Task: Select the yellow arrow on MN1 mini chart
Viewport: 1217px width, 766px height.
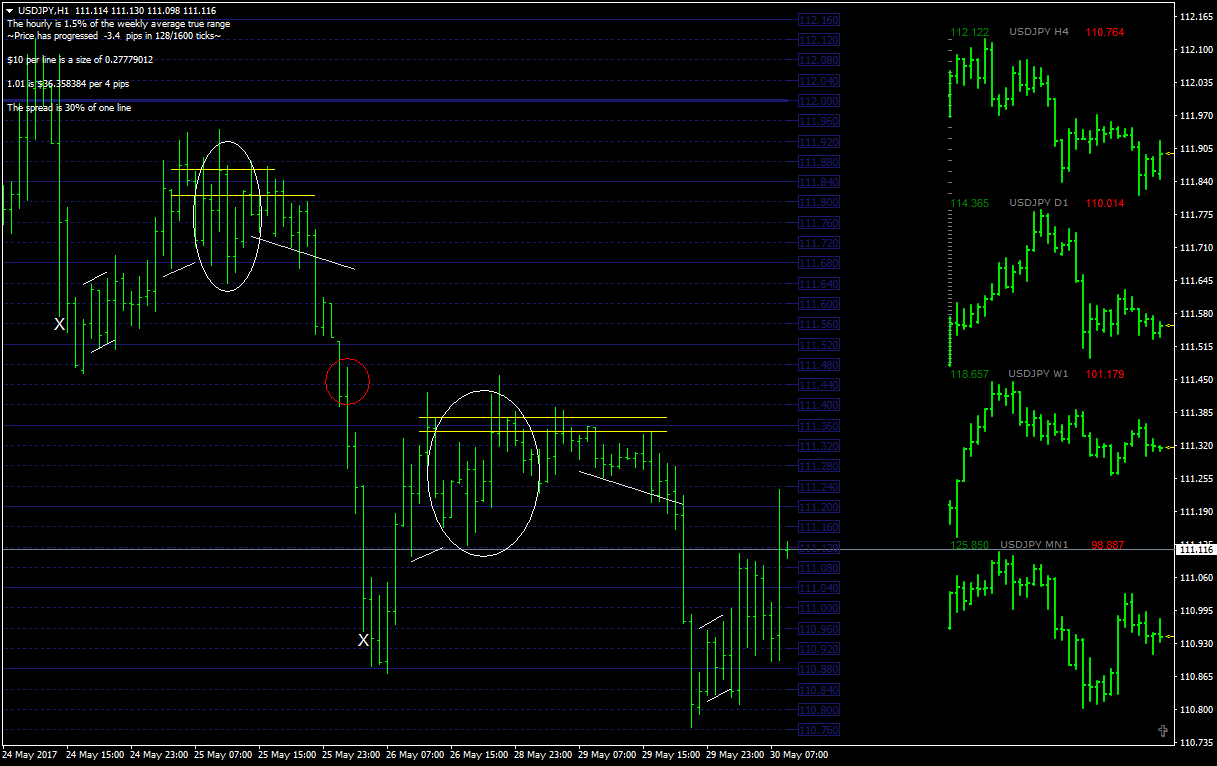Action: point(1168,635)
